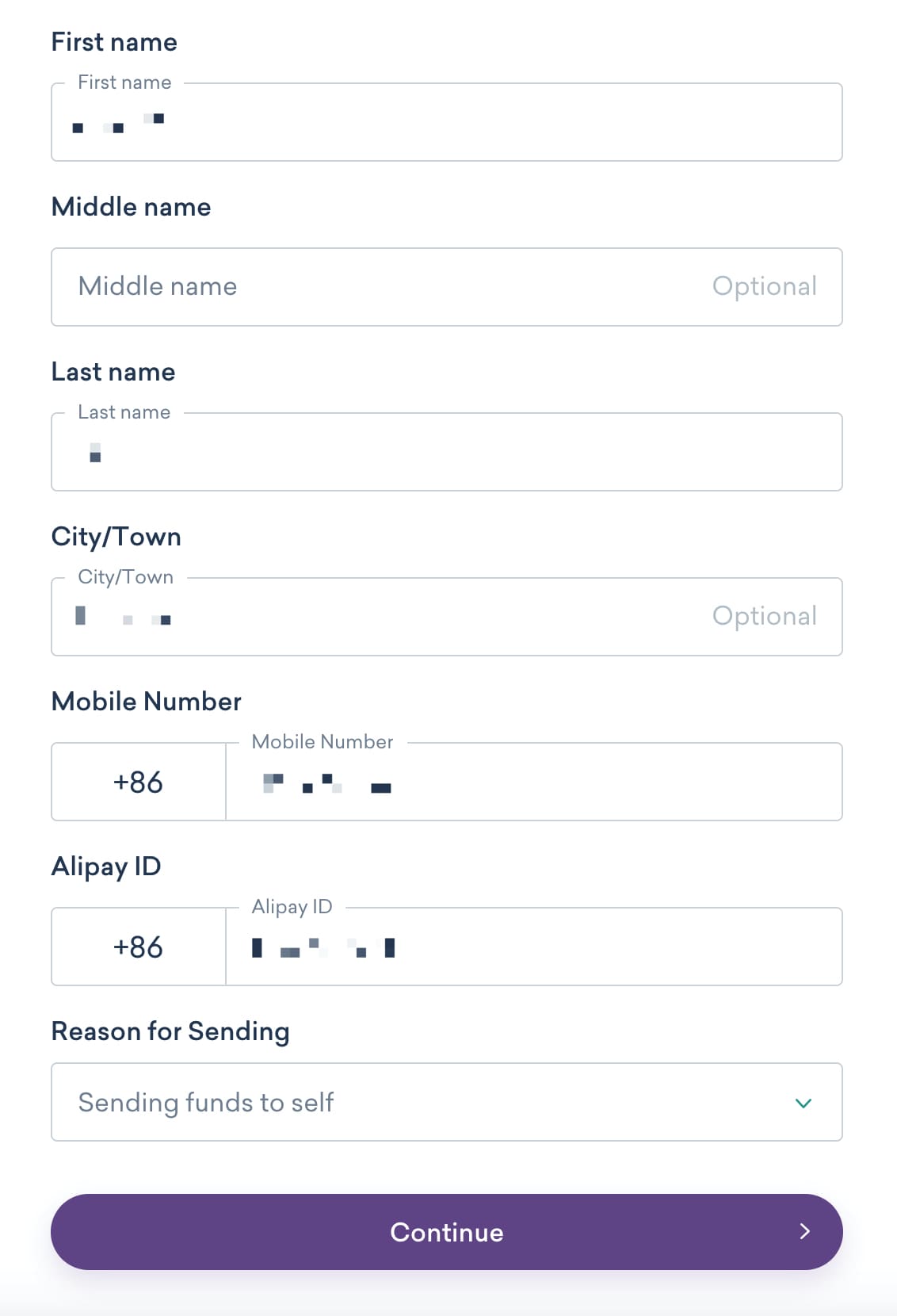
Task: Click +86 country code beside Mobile Number
Action: click(139, 782)
